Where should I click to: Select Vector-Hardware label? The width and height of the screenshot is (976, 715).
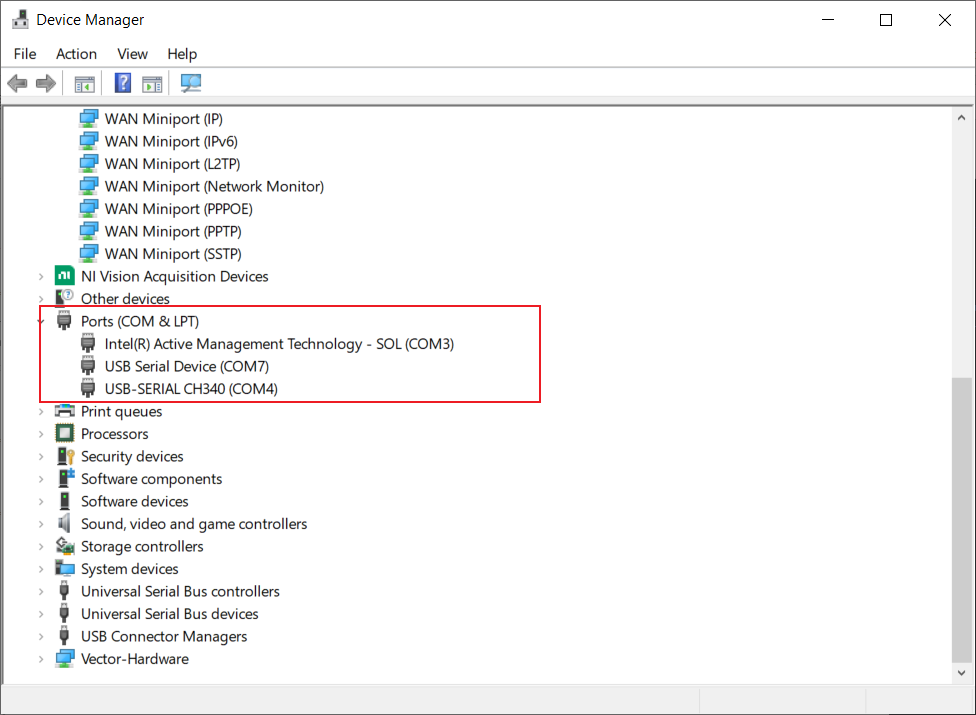coord(134,658)
